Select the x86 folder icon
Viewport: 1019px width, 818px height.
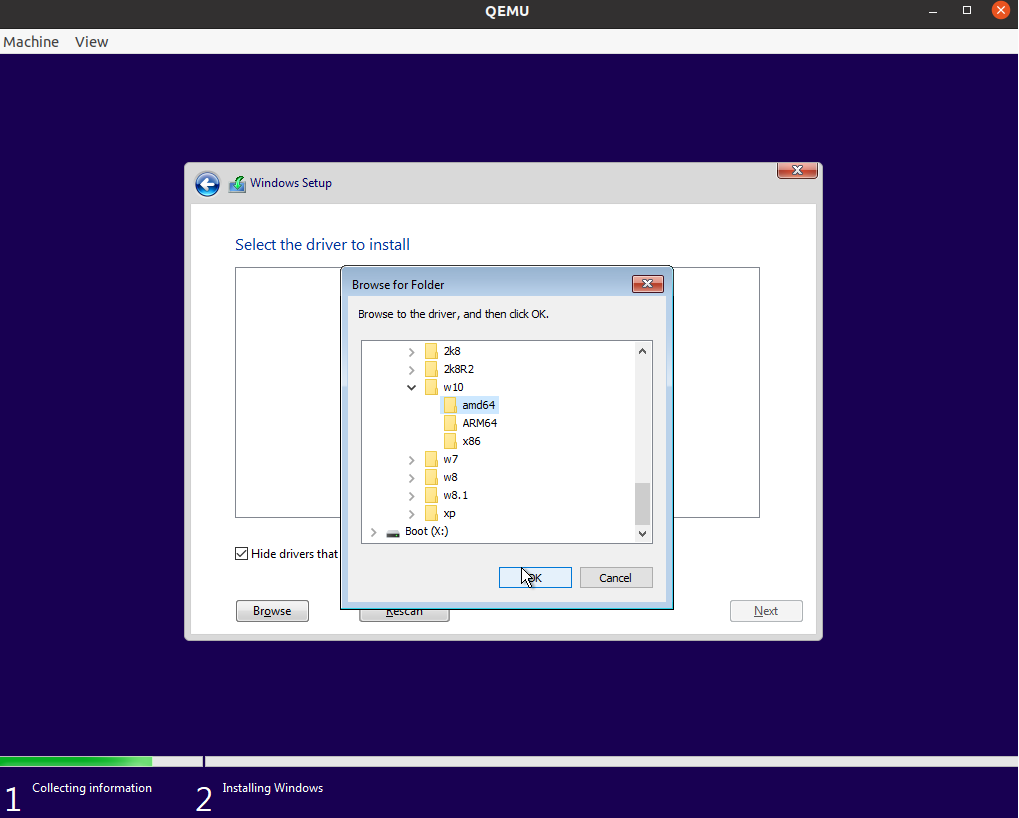tap(450, 441)
